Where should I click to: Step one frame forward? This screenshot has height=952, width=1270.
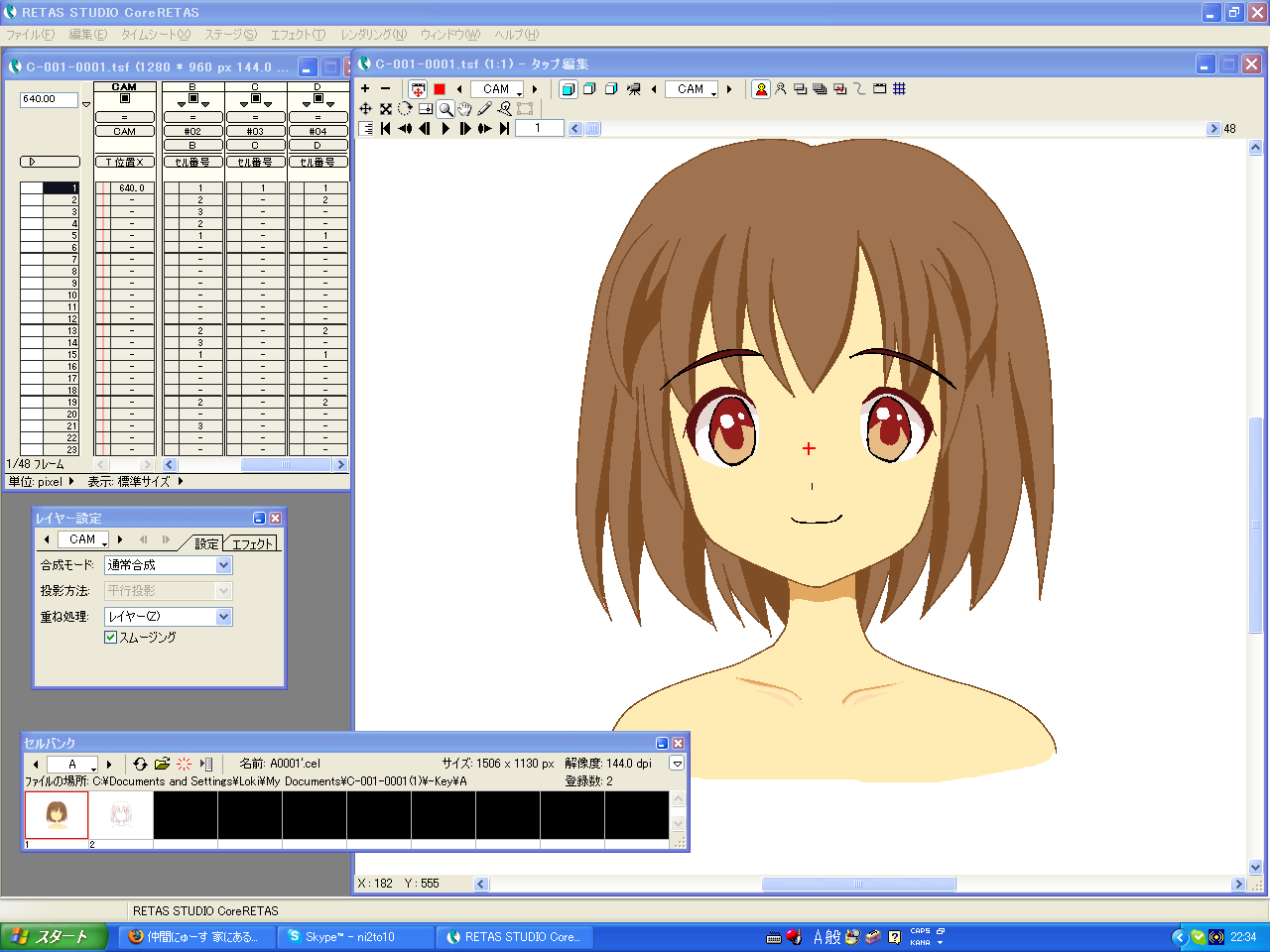coord(464,128)
